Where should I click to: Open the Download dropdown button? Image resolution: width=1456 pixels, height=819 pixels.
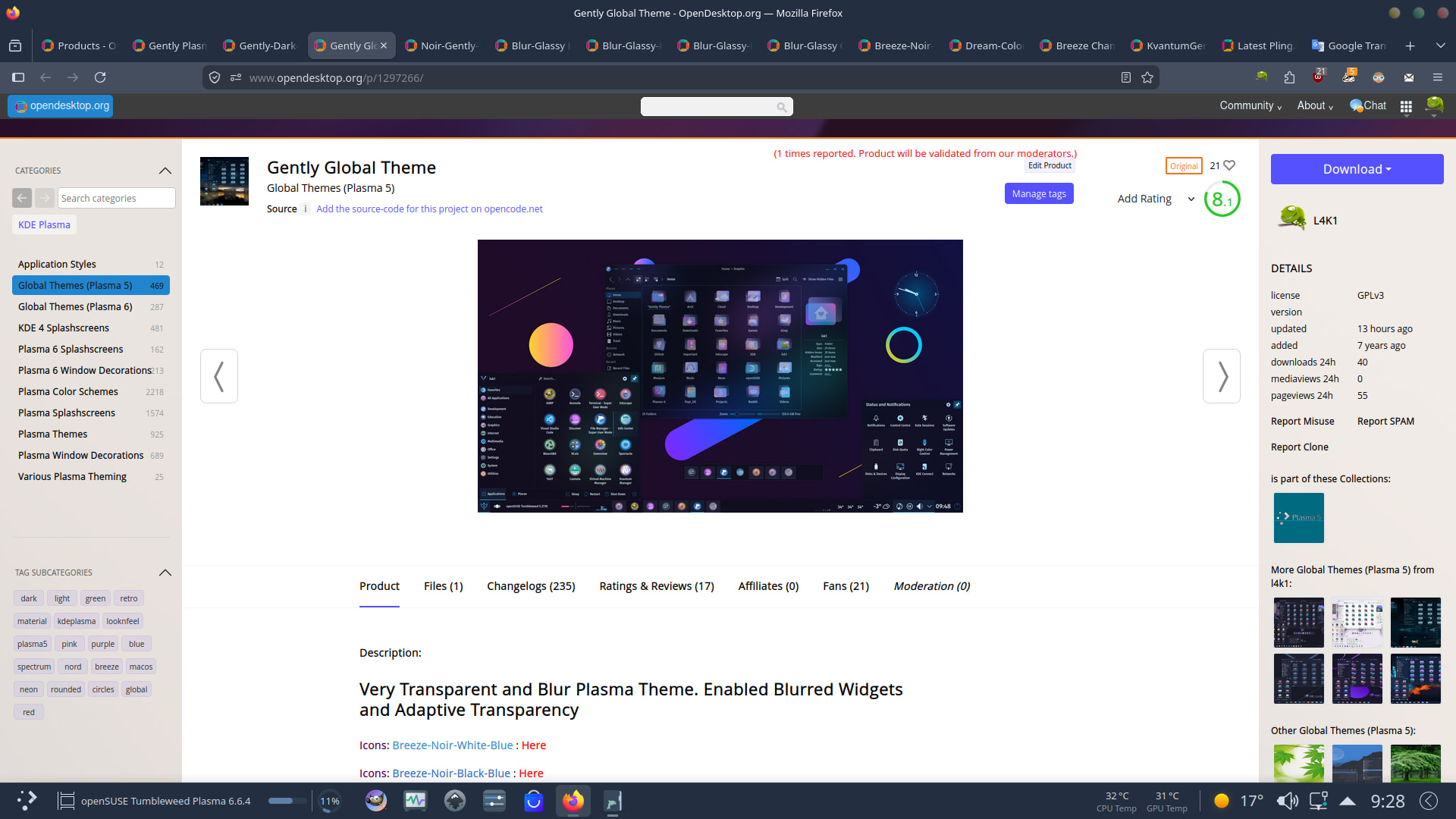coord(1357,169)
